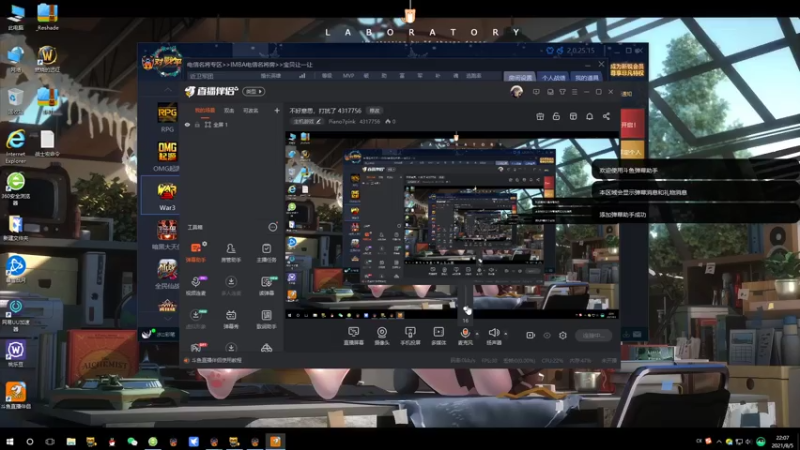
Task: Select OMG起源 in the platform sidebar
Action: point(167,156)
